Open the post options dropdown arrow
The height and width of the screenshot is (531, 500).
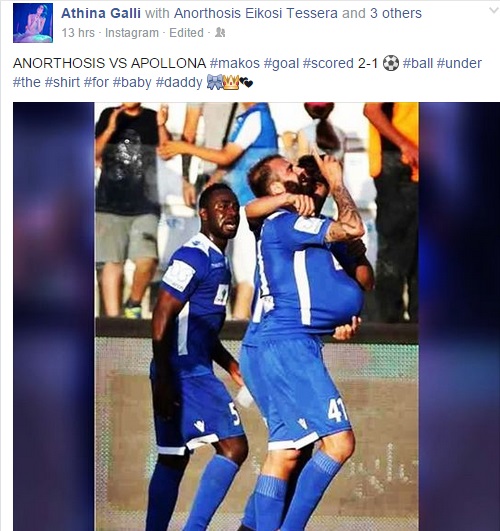point(494,10)
